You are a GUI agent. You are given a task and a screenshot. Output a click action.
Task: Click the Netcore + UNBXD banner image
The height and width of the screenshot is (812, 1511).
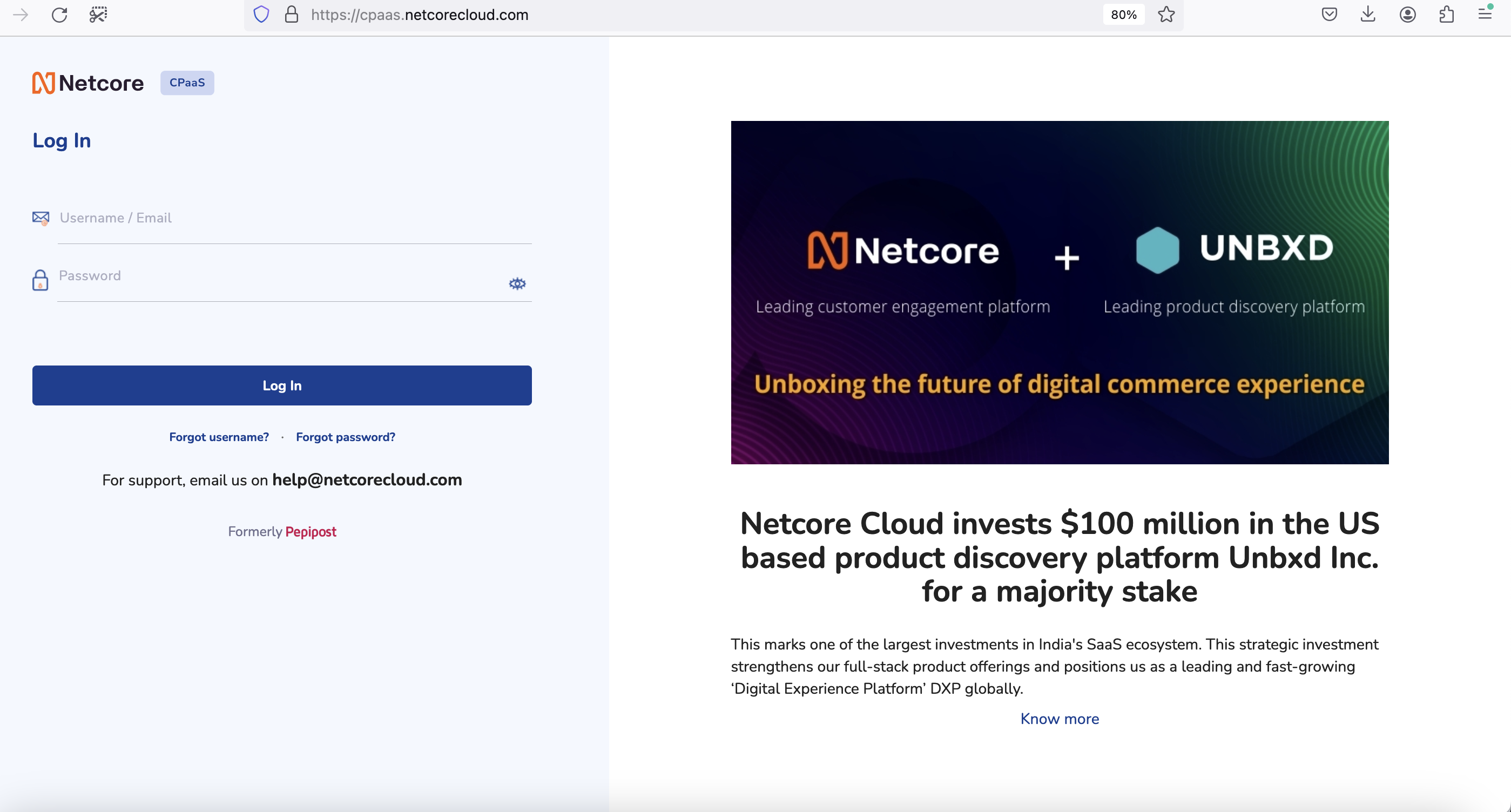(x=1060, y=292)
